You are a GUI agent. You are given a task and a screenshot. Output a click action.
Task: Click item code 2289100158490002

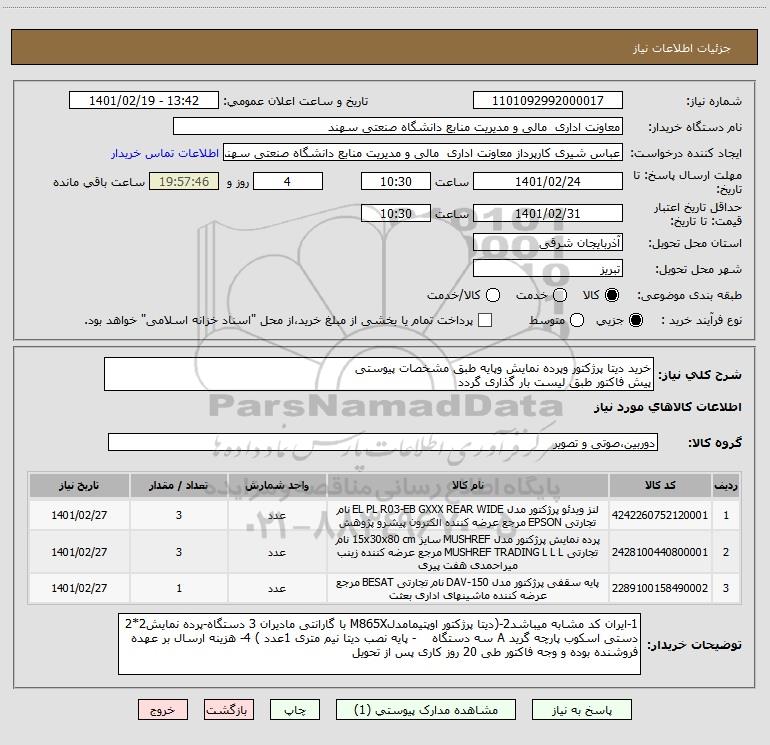click(x=660, y=588)
